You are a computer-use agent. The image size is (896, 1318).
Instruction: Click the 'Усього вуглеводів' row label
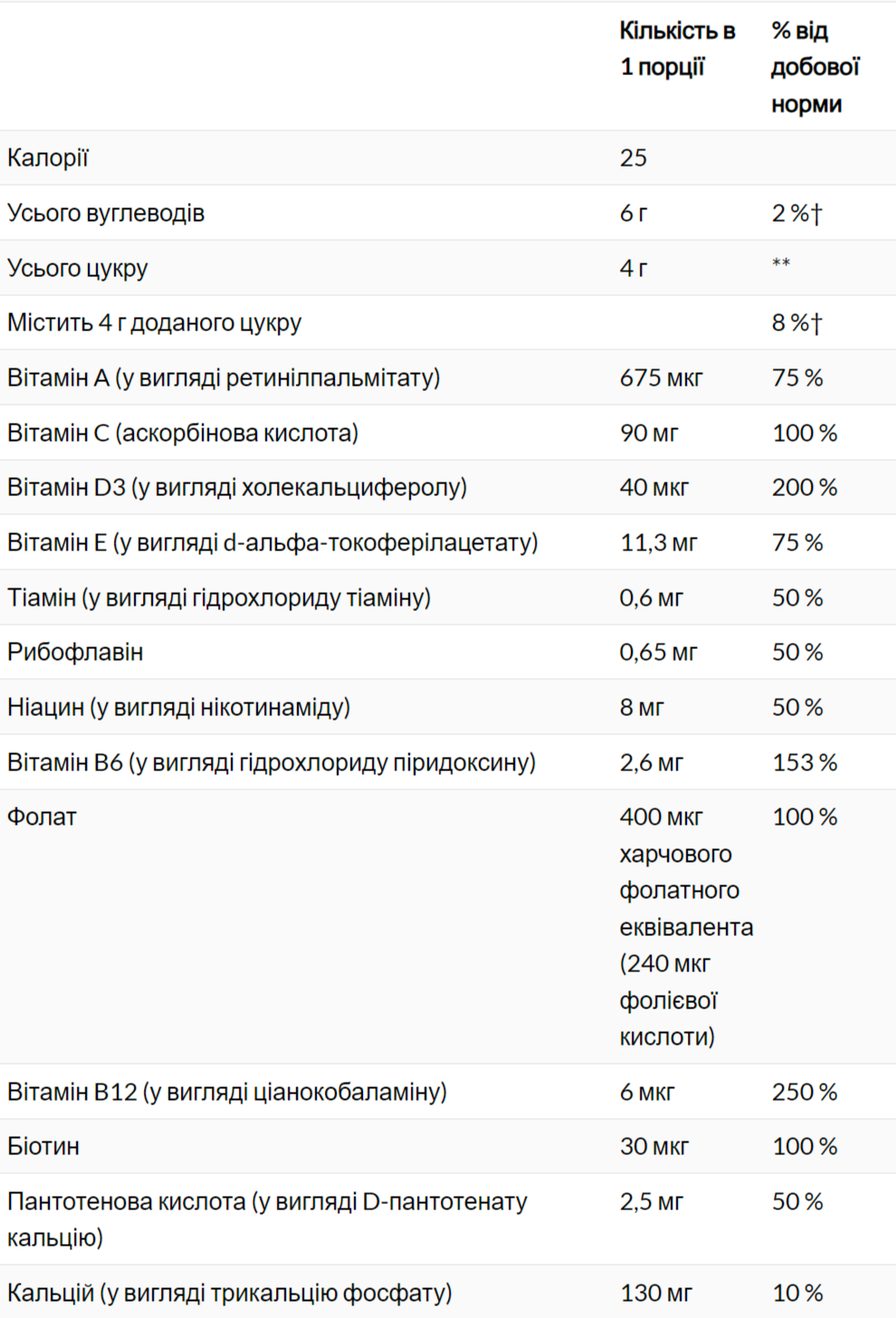[106, 214]
